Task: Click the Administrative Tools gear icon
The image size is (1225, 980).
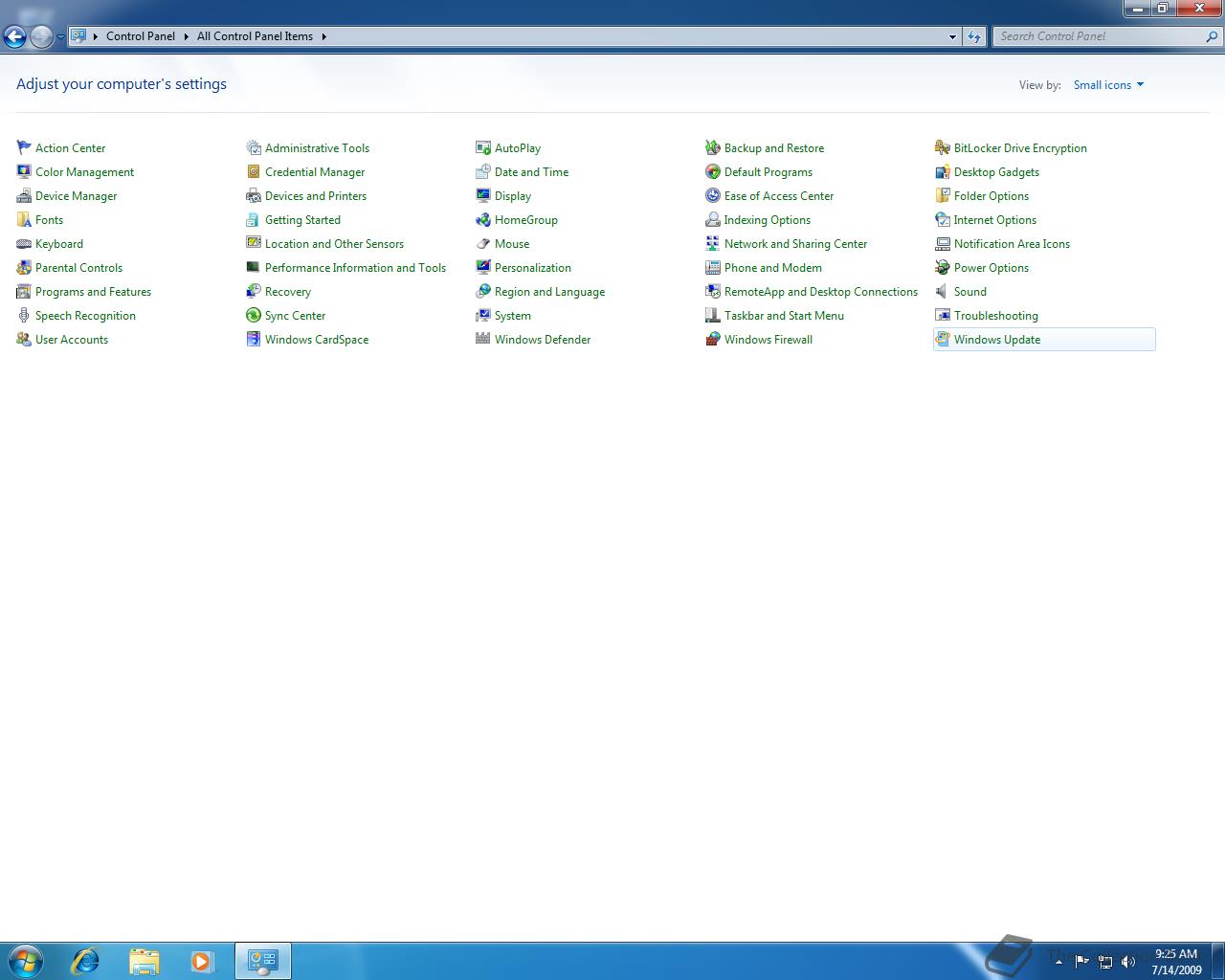Action: 254,147
